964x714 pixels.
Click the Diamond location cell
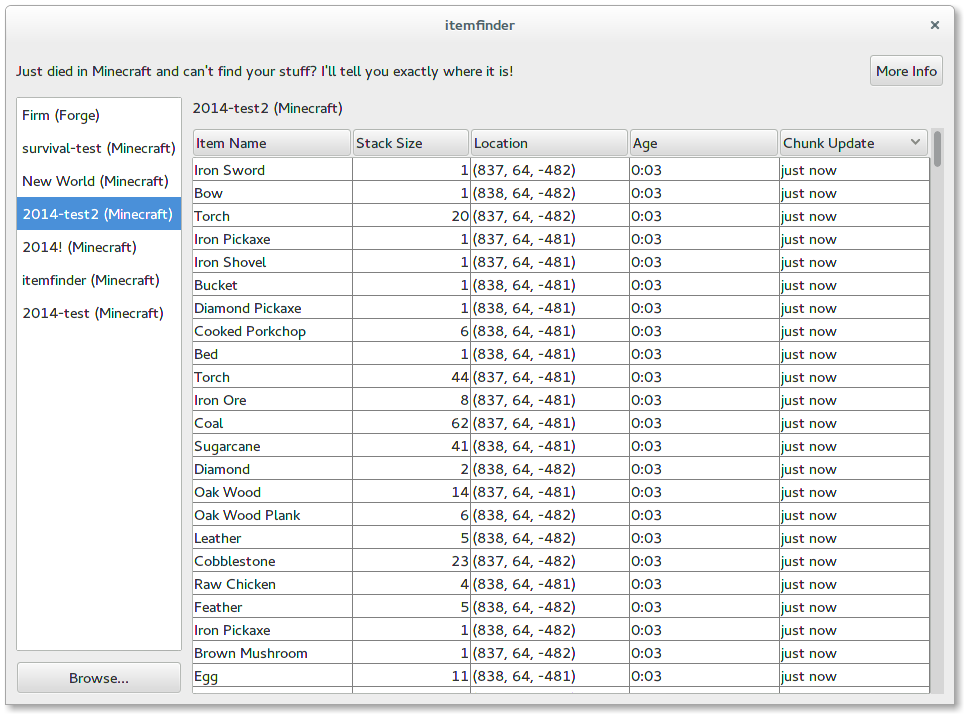(550, 469)
